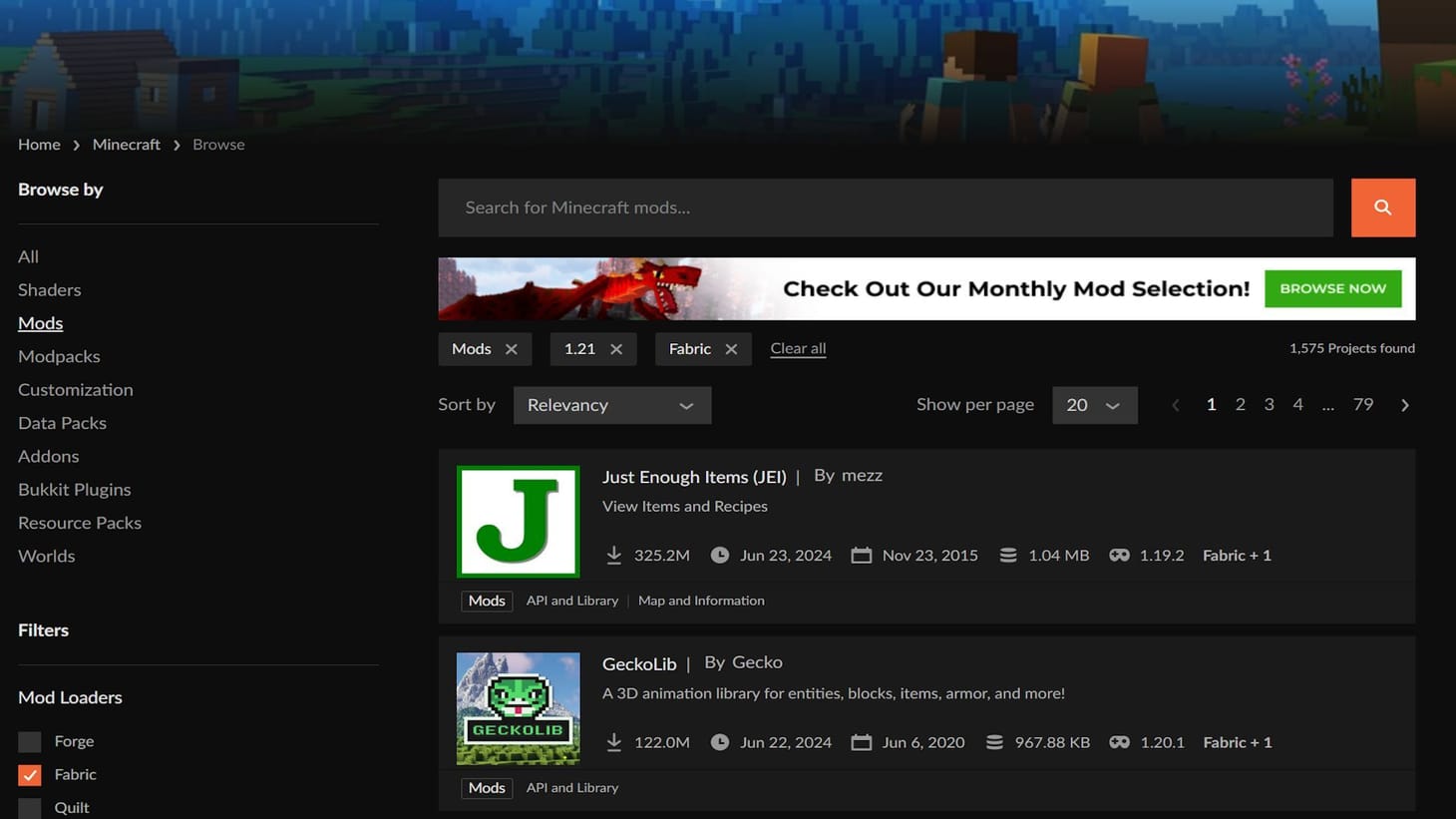The image size is (1456, 819).
Task: Select Modpacks in the Browse by sidebar
Action: pyautogui.click(x=59, y=355)
